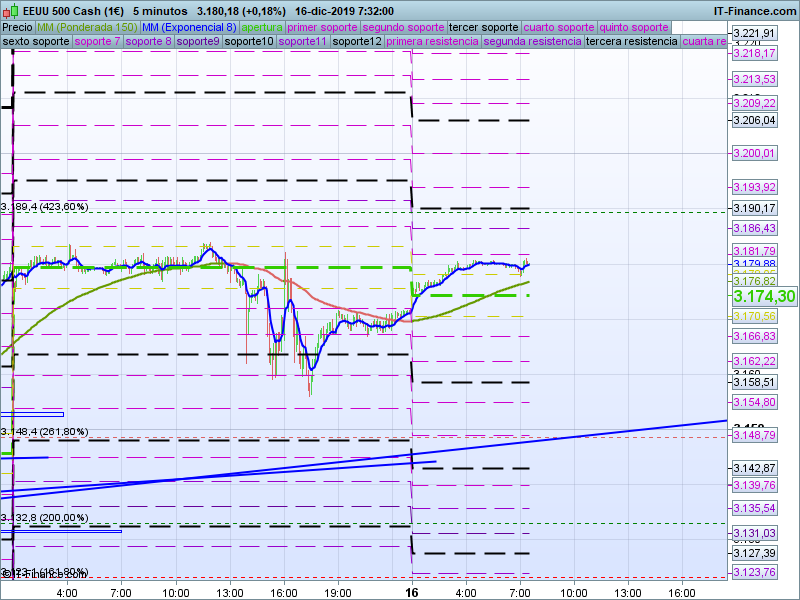Image resolution: width=800 pixels, height=600 pixels.
Task: Click the 3.148,79 price label on axis
Action: [x=754, y=436]
